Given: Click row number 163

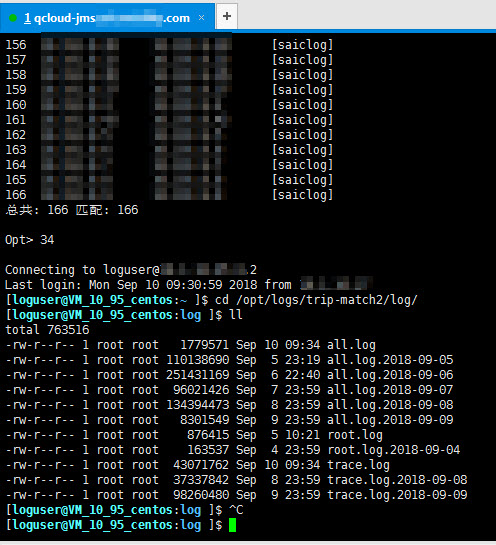Looking at the screenshot, I should click(x=16, y=150).
